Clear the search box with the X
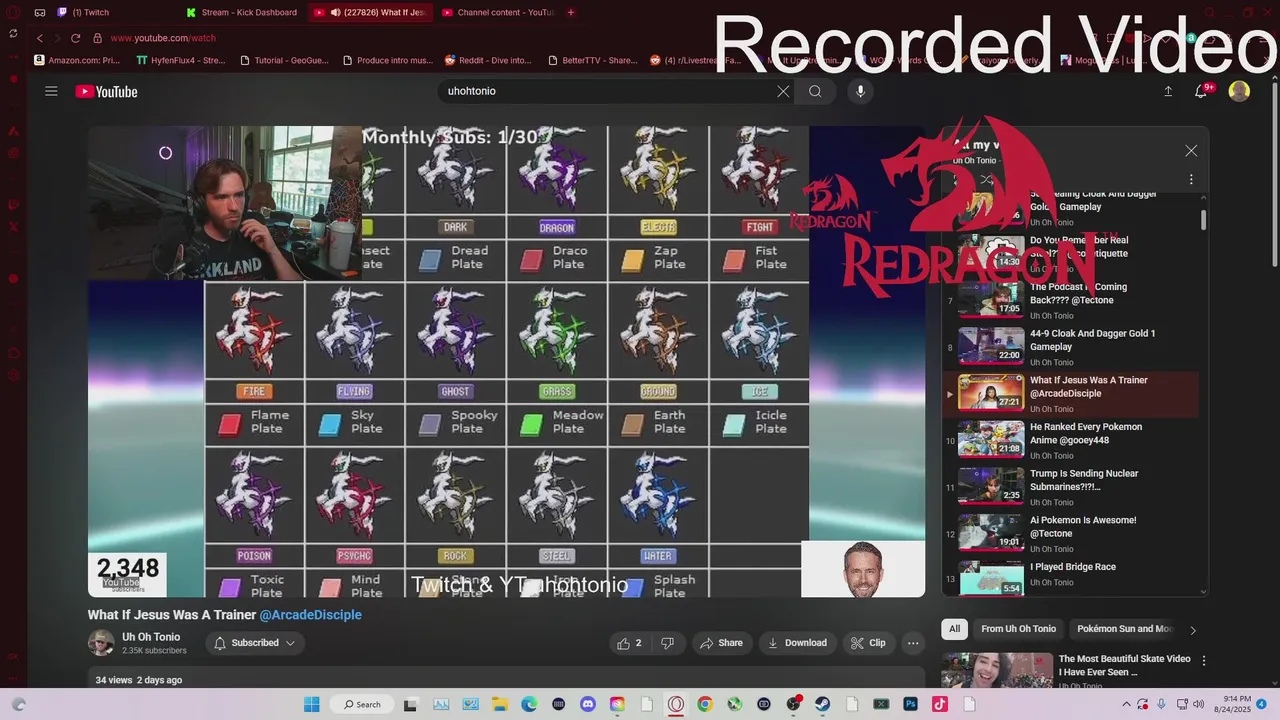Viewport: 1280px width, 720px height. pyautogui.click(x=783, y=91)
